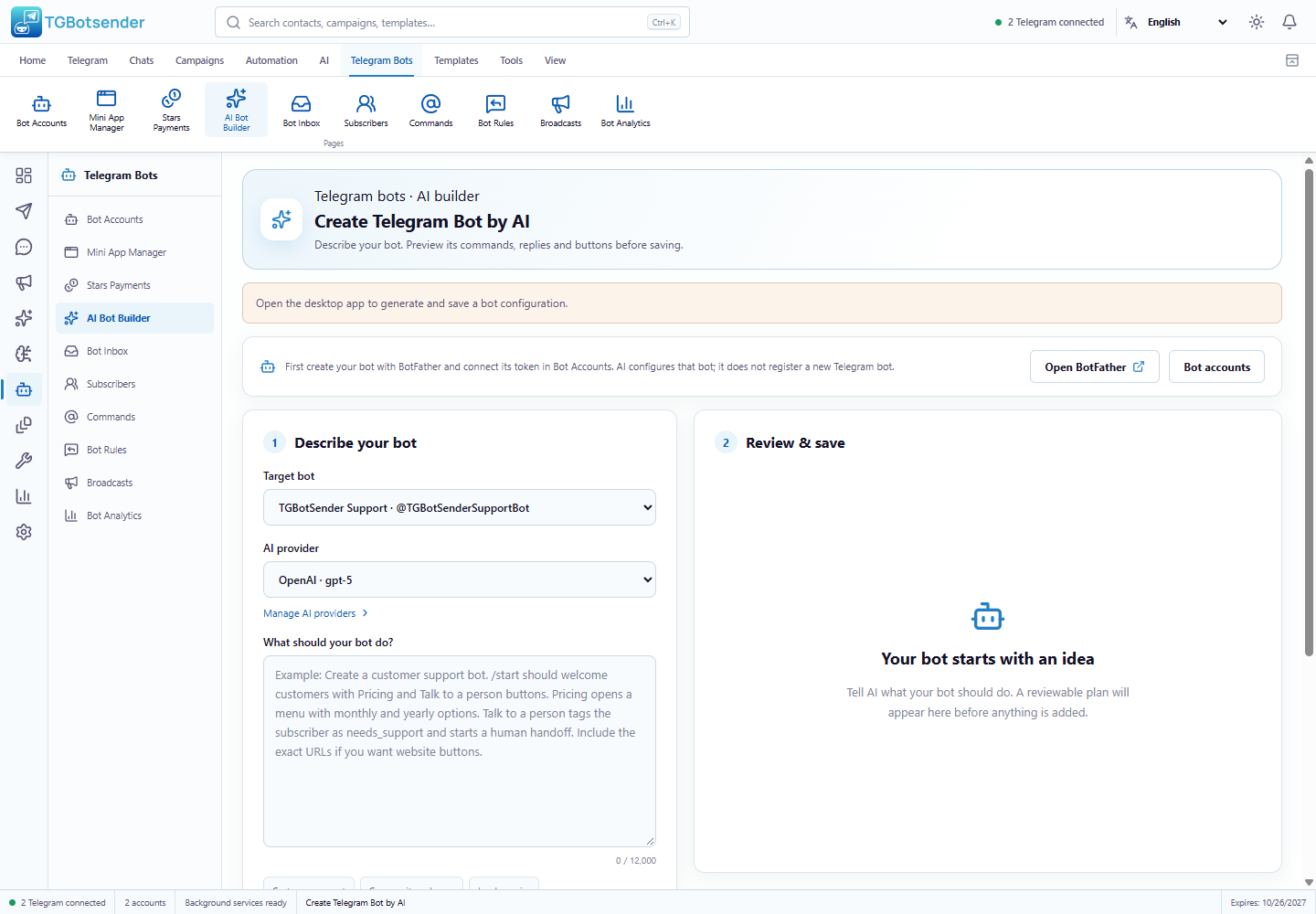Click the Bot accounts button in the info banner
Viewport: 1316px width, 914px height.
[1217, 367]
